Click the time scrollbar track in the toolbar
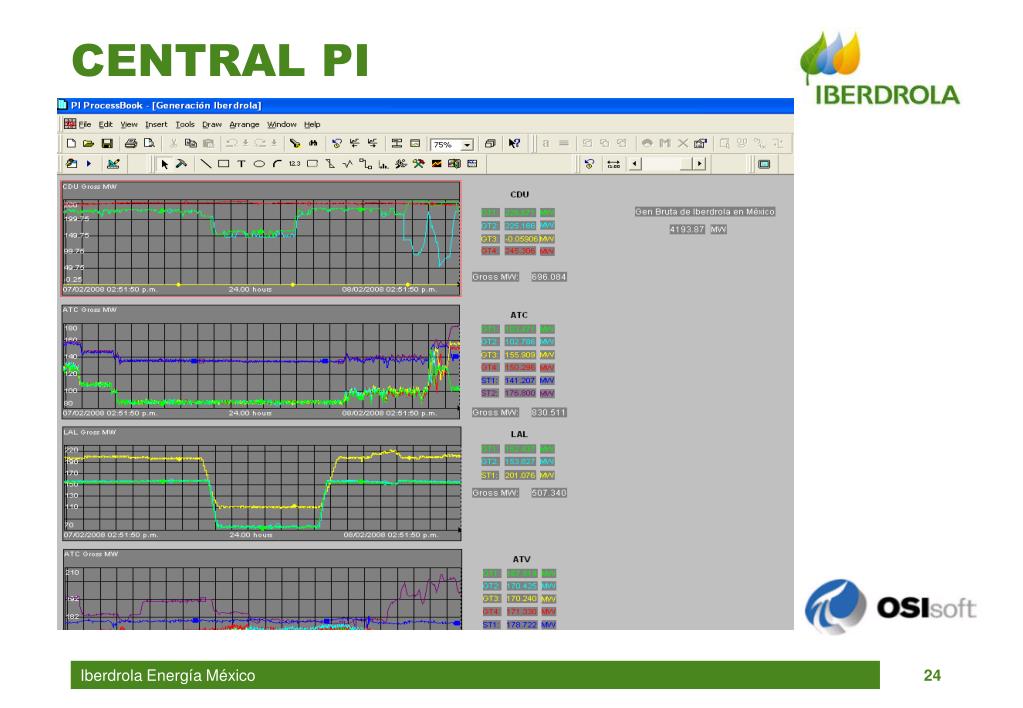The image size is (1023, 708). point(667,164)
